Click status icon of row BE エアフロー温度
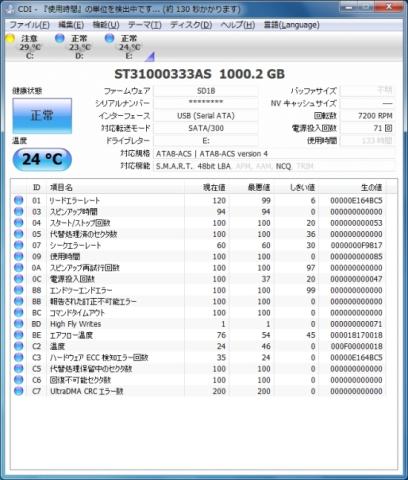Image resolution: width=408 pixels, height=480 pixels. point(19,335)
